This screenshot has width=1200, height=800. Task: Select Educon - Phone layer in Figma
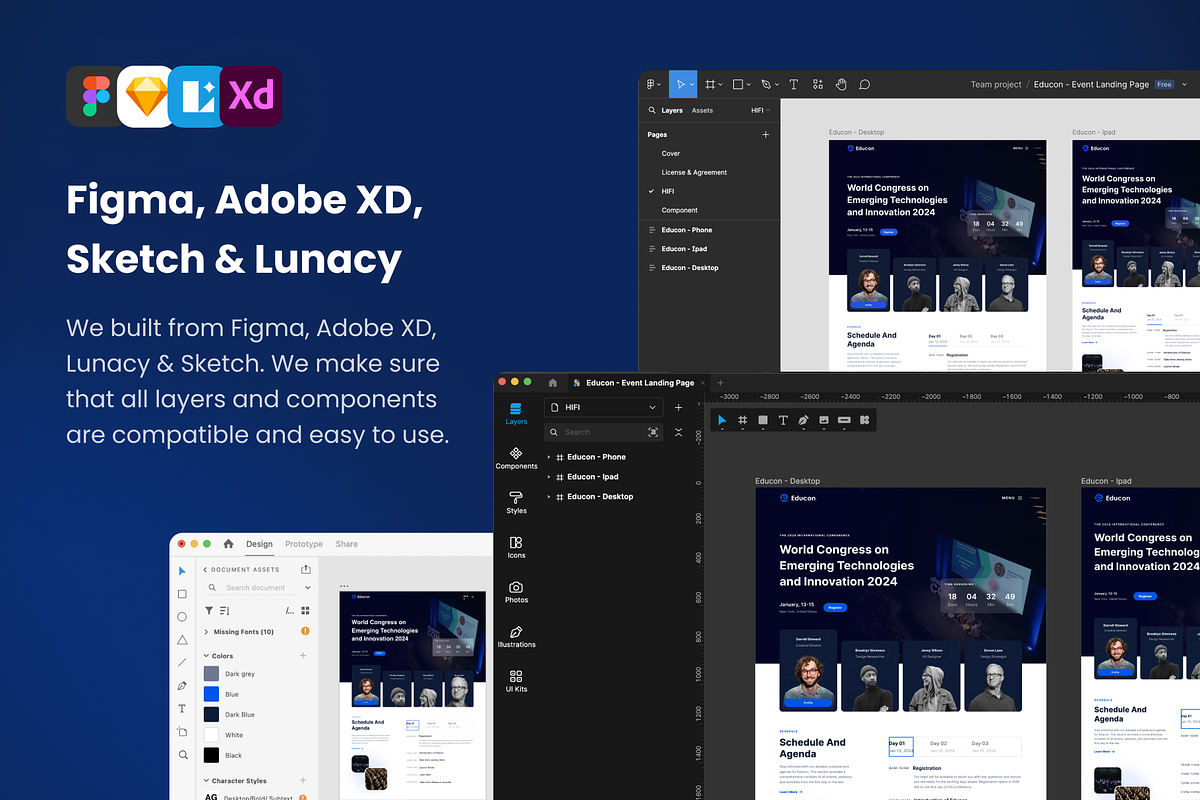pos(686,230)
